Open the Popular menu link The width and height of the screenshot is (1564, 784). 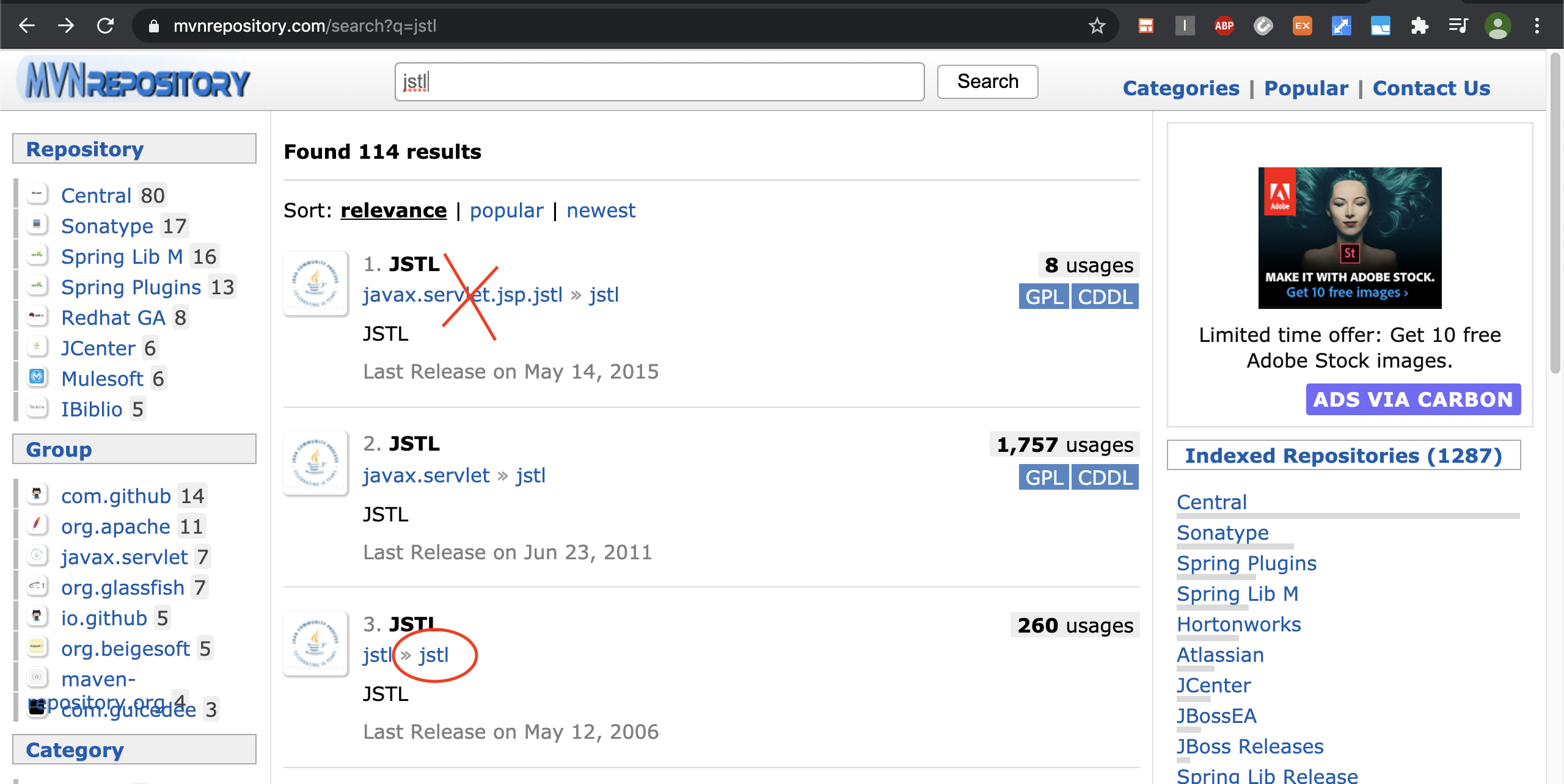tap(1306, 89)
